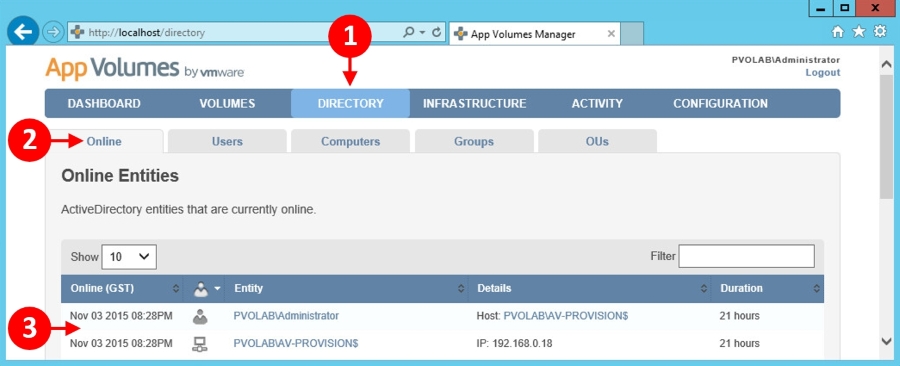Sort by Online (GST) column
The image size is (900, 366).
coord(123,289)
